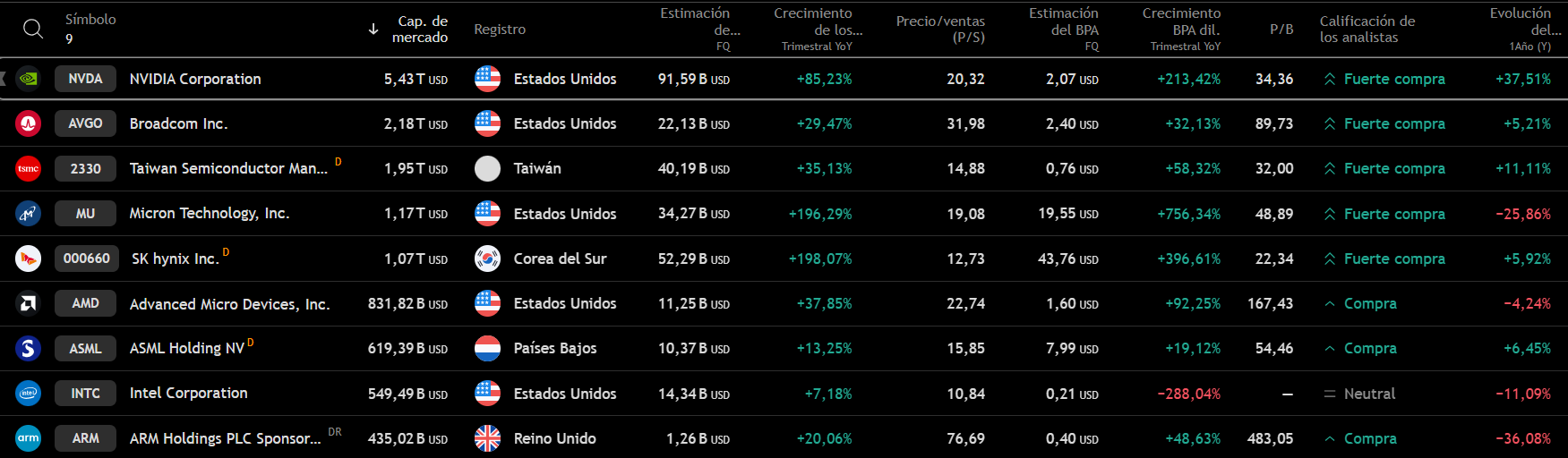Open Advanced Micro Devices, Inc. link

coord(229,304)
